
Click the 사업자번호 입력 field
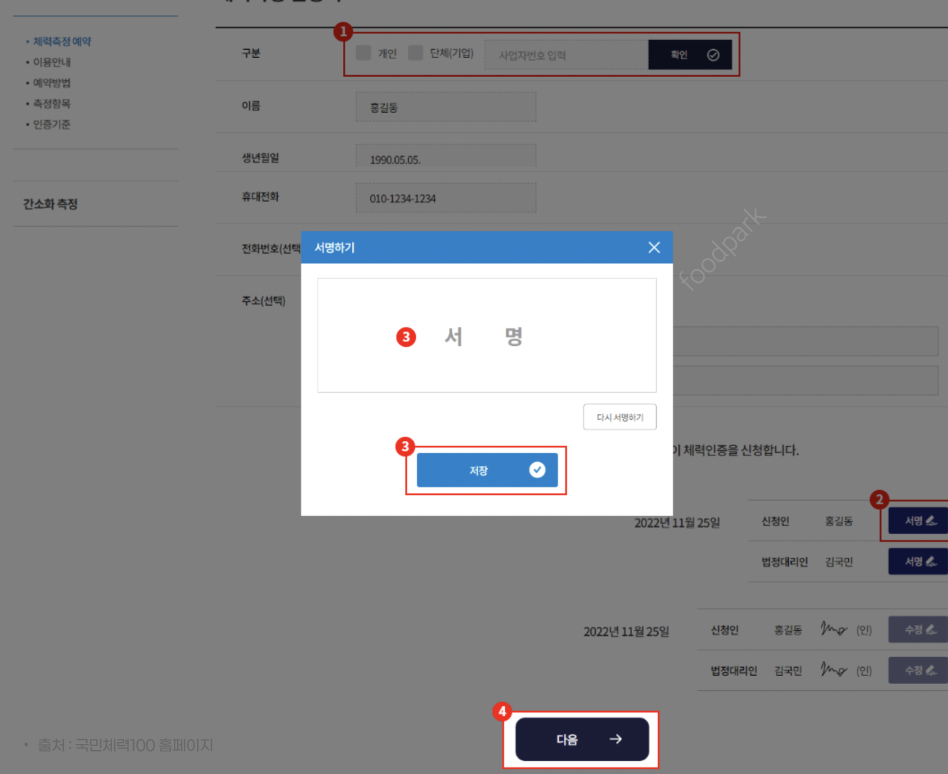pyautogui.click(x=567, y=55)
